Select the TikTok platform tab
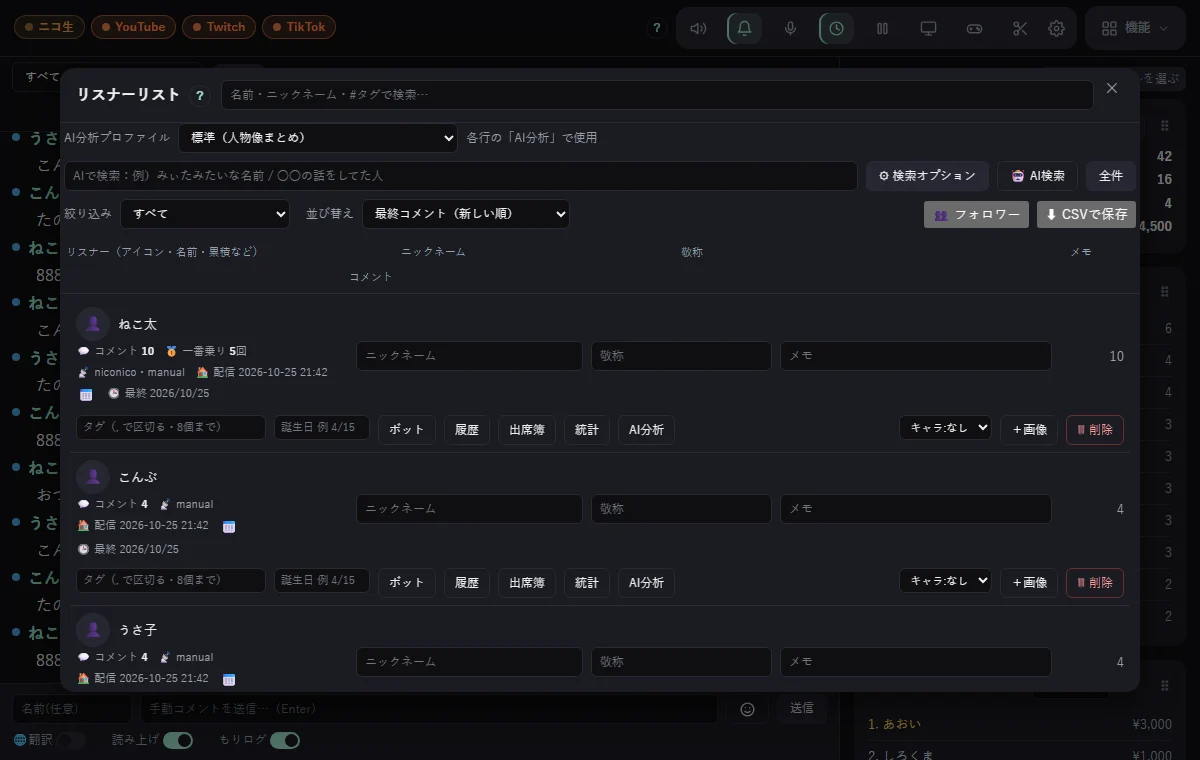 coord(299,27)
